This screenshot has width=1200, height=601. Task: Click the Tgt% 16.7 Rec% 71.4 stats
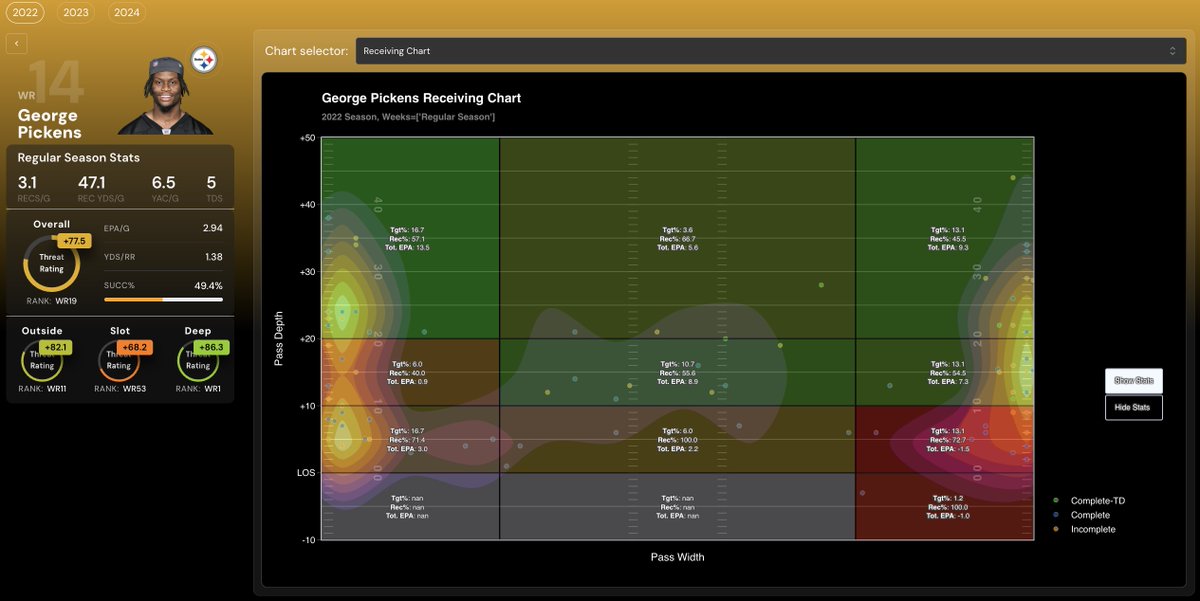pos(409,440)
